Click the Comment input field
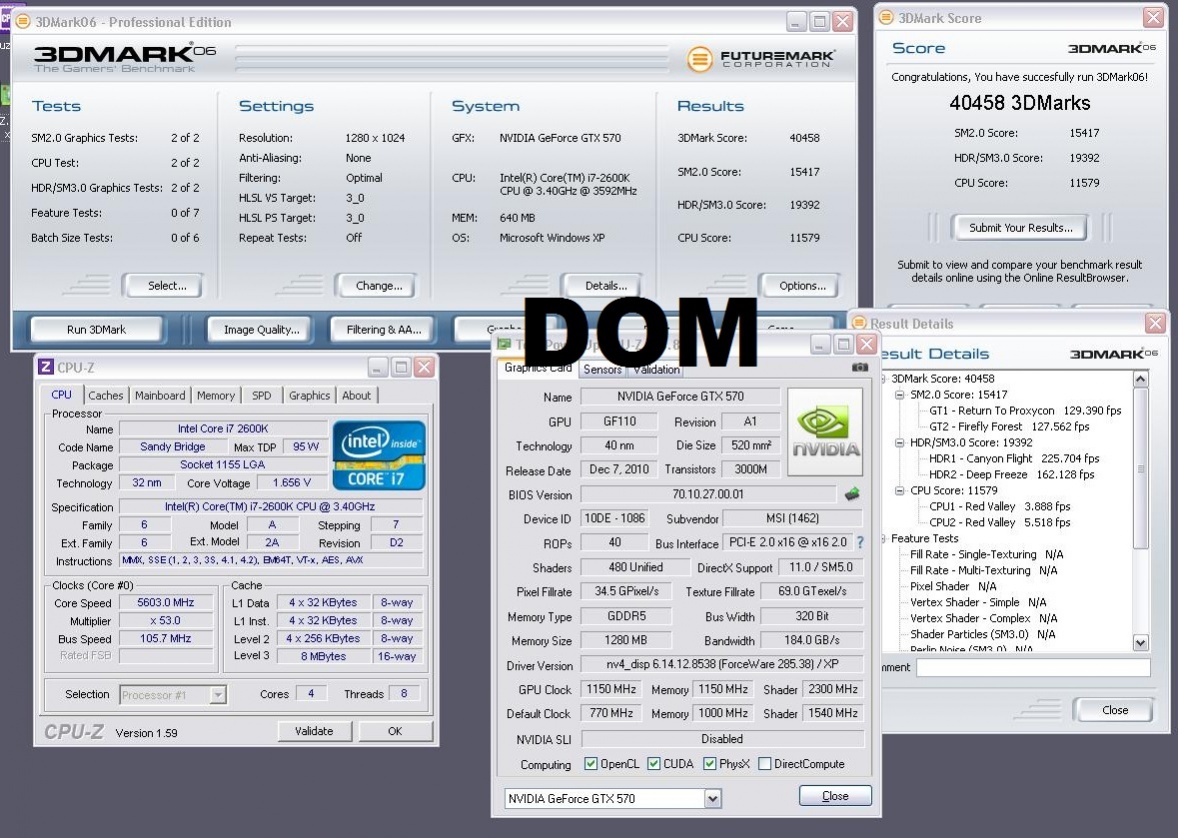 pyautogui.click(x=1032, y=667)
